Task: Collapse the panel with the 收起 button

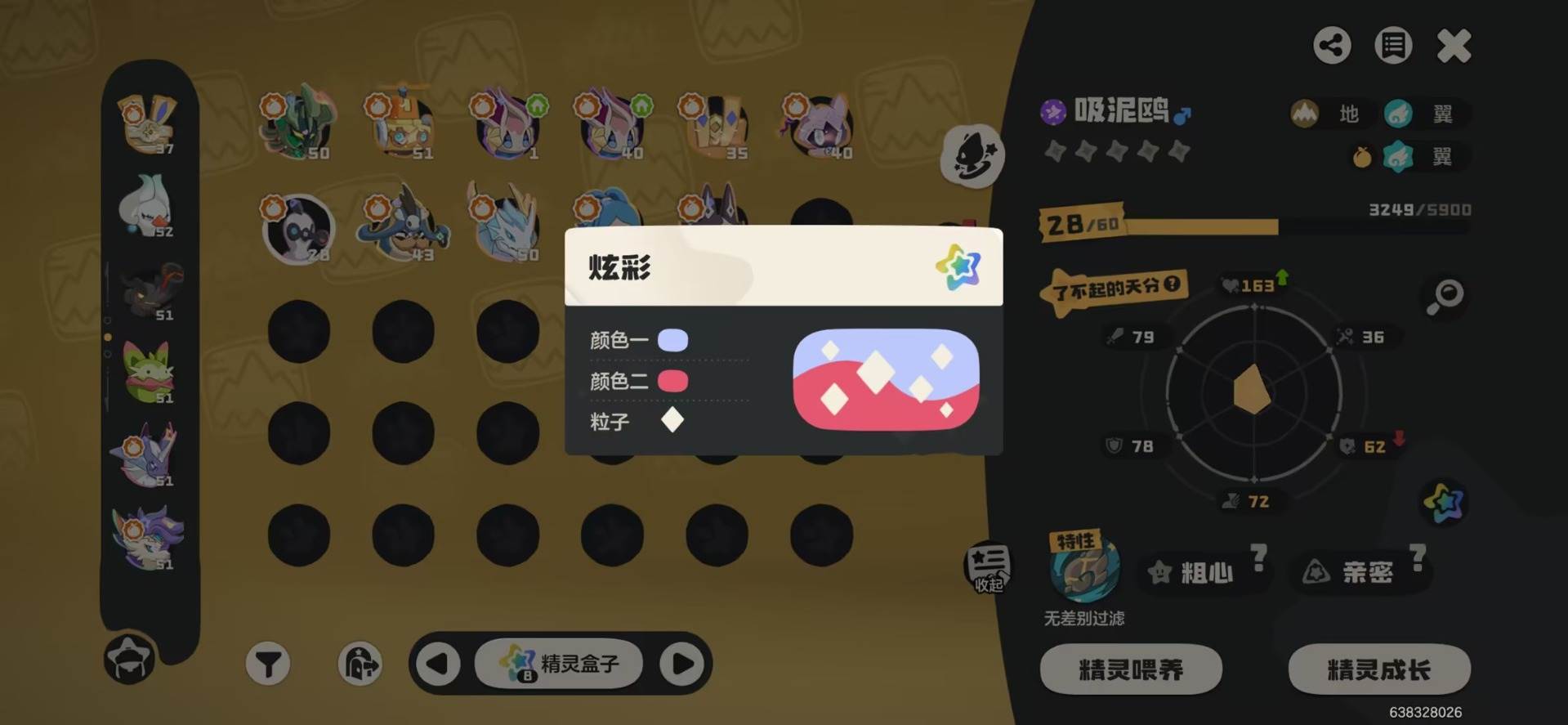Action: tap(988, 566)
